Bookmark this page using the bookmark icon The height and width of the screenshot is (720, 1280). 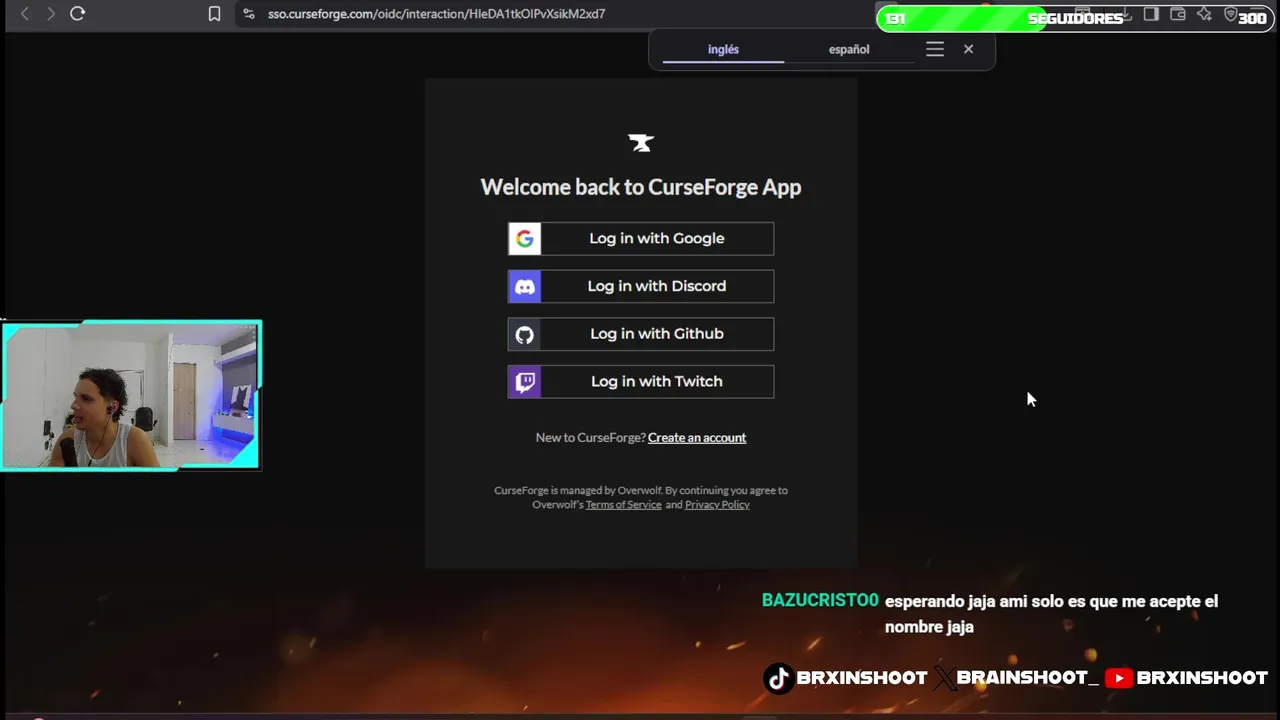tap(214, 14)
